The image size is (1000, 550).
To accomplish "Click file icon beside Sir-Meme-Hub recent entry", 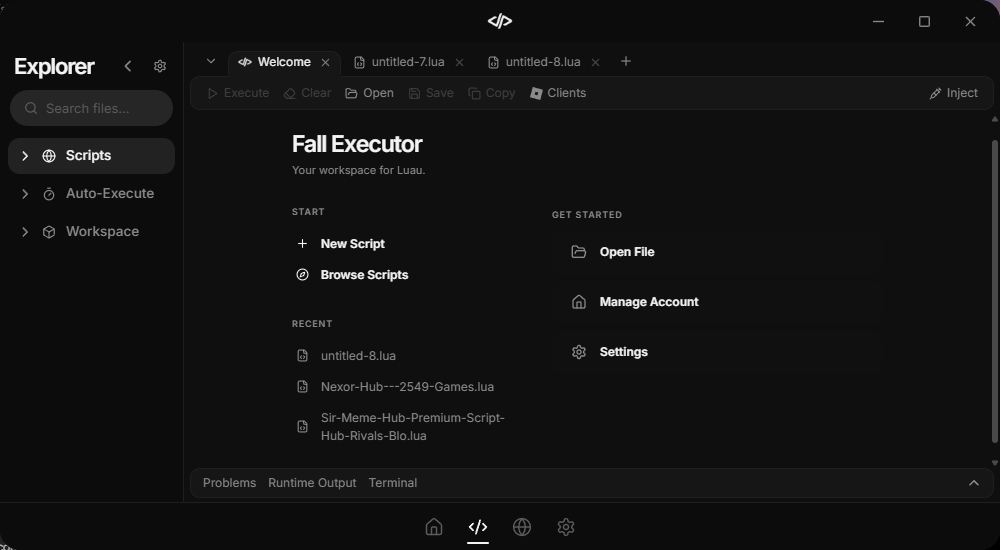I will [303, 427].
